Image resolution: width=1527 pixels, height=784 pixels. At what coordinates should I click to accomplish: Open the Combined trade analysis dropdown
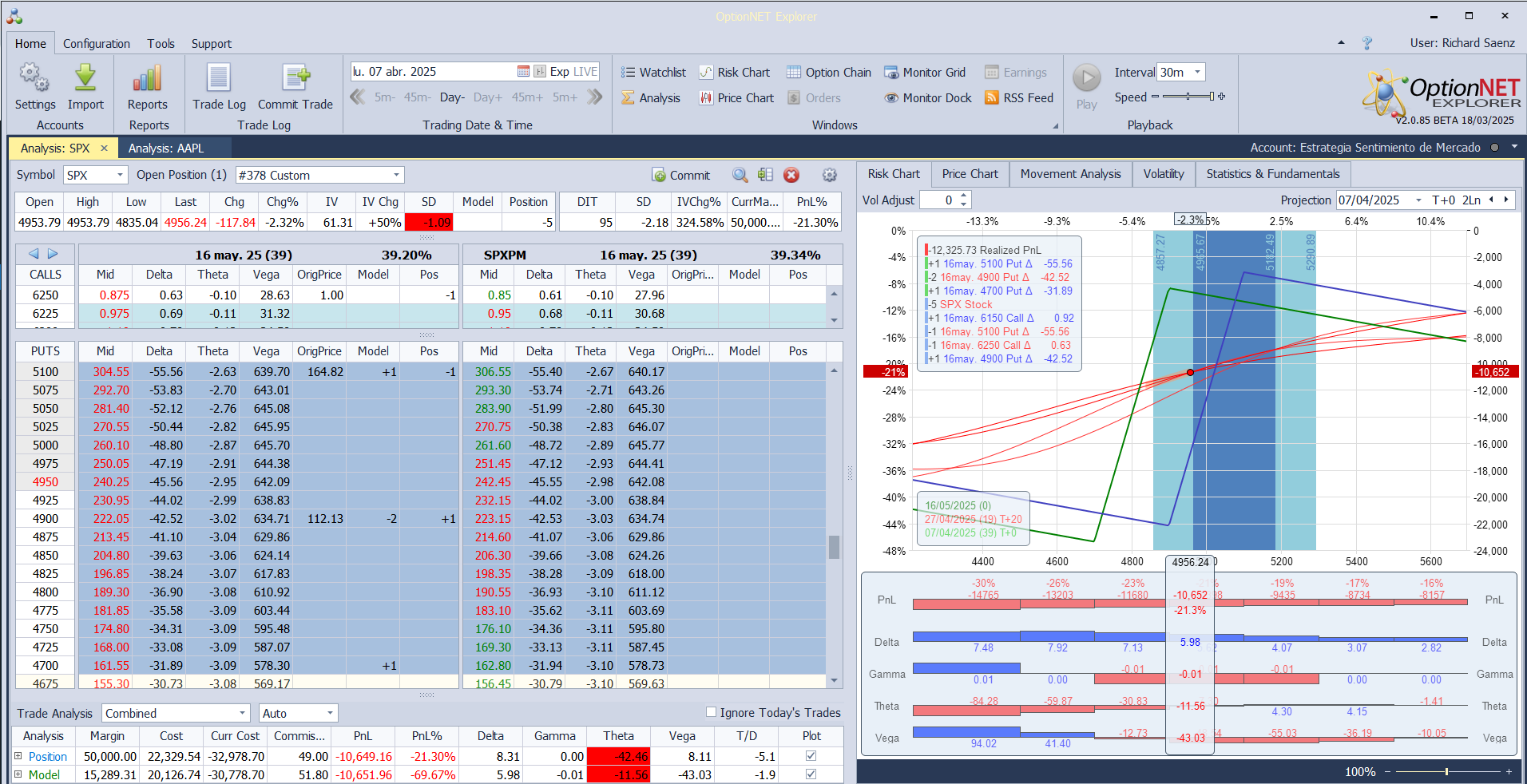pyautogui.click(x=243, y=713)
